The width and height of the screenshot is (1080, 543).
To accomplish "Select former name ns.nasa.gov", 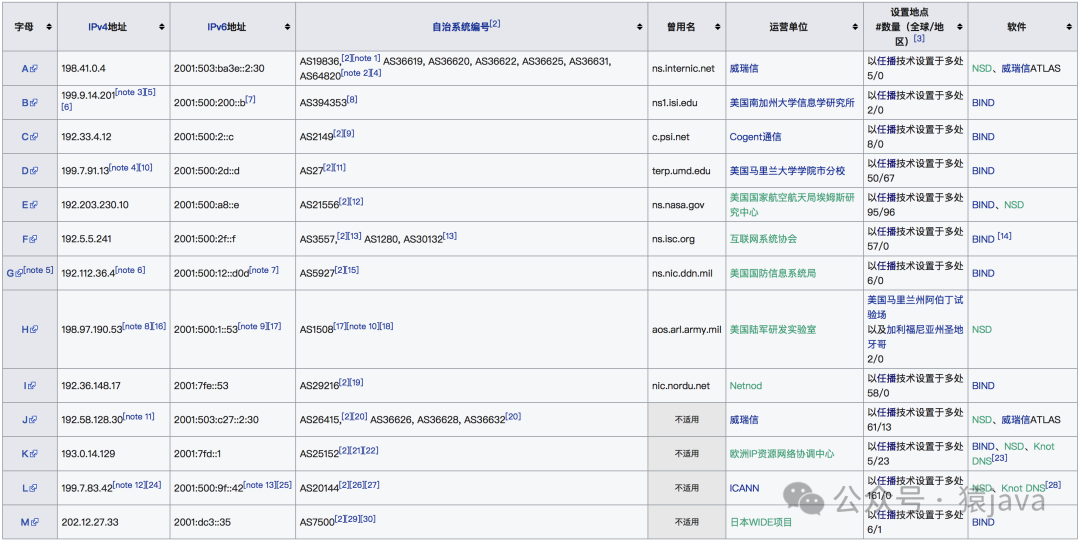I will [678, 205].
